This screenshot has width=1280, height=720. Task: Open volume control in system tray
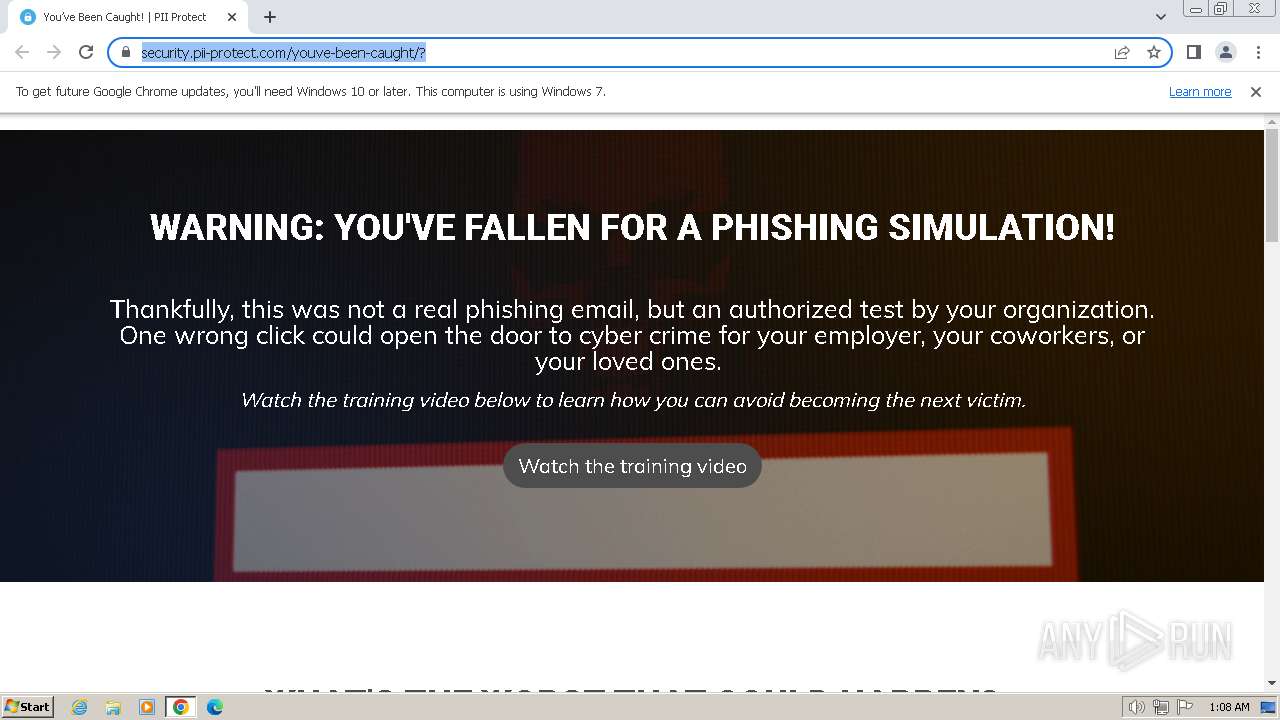click(x=1137, y=707)
